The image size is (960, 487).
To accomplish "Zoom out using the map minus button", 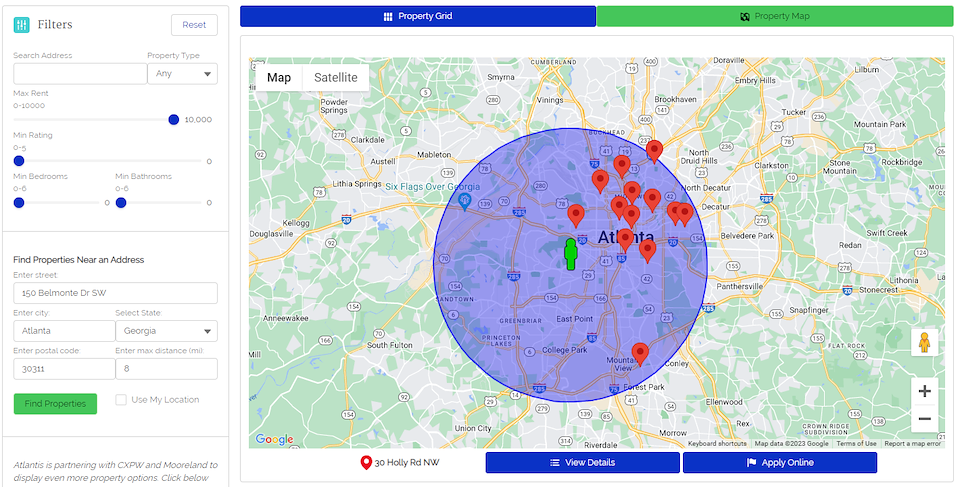I will [924, 419].
